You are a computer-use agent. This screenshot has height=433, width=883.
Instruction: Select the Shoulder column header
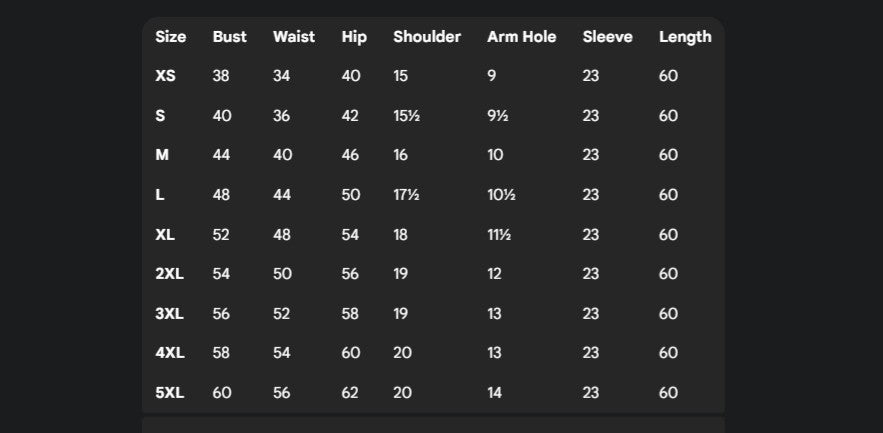pos(427,37)
